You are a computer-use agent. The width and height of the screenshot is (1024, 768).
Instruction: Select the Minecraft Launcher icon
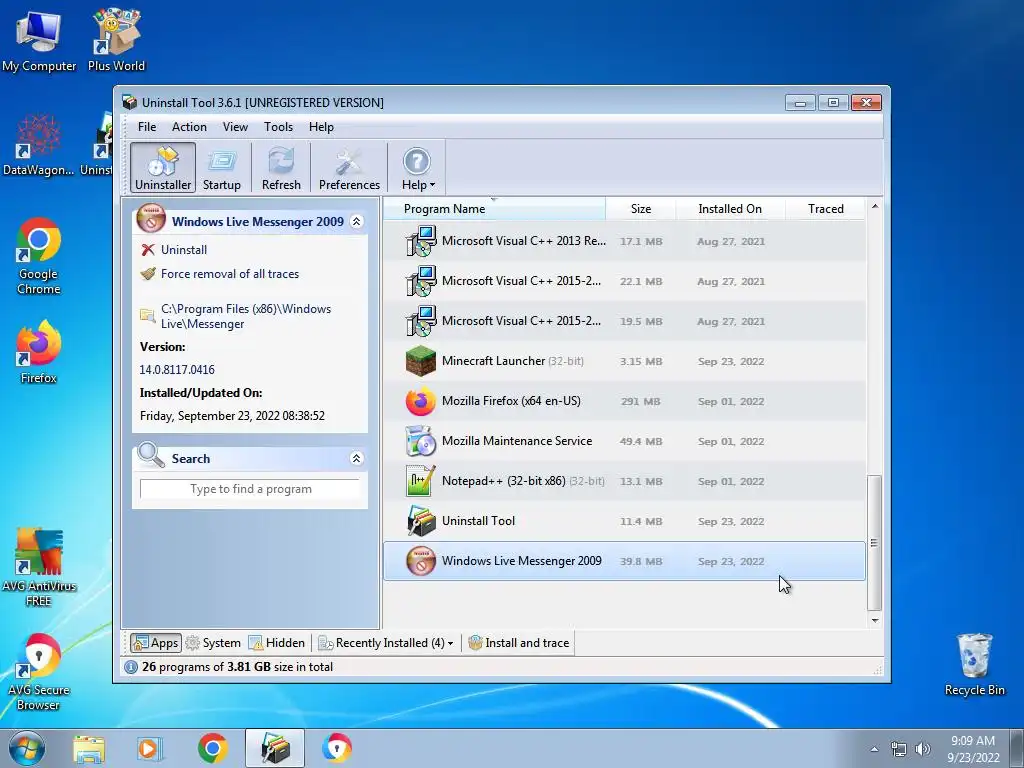421,361
